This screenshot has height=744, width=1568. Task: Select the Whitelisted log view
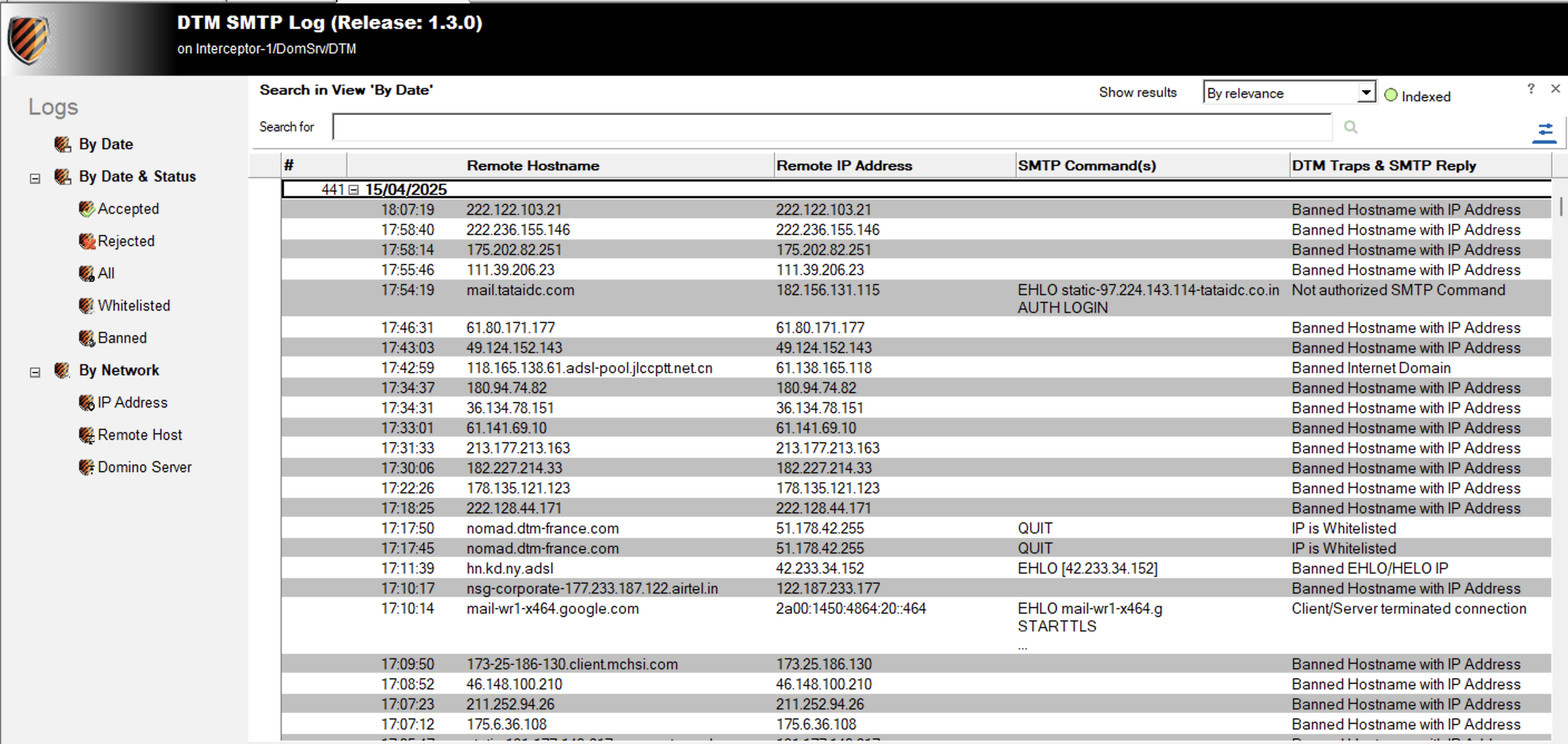point(134,306)
